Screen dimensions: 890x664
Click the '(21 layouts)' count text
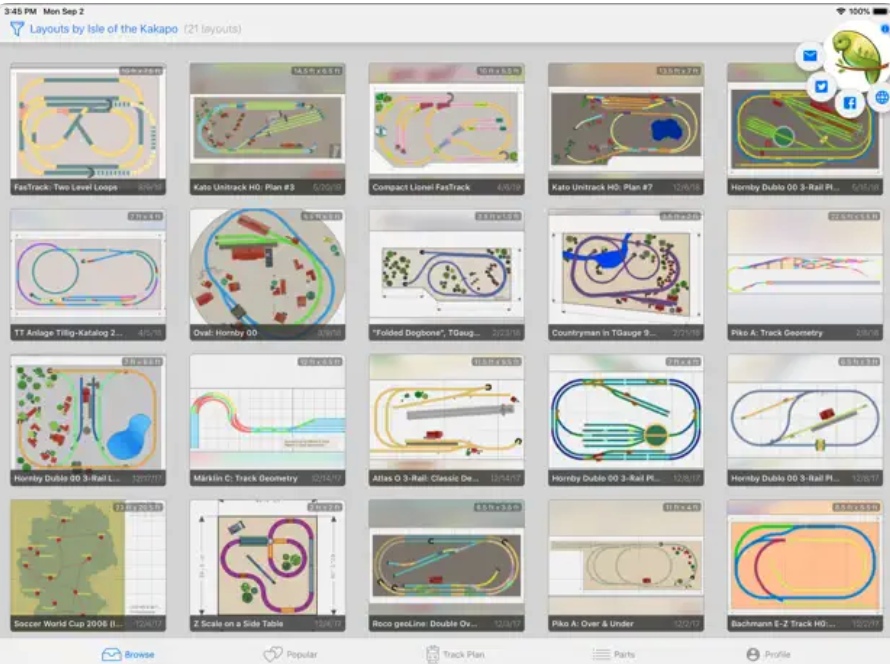click(x=213, y=29)
